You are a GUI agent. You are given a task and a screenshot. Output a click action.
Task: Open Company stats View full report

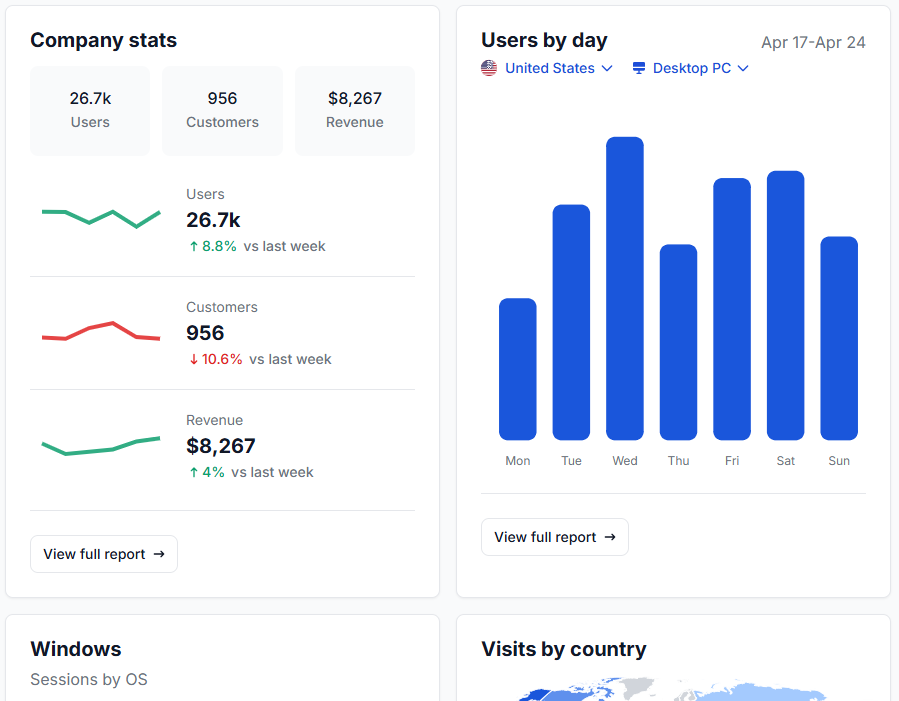(x=104, y=554)
